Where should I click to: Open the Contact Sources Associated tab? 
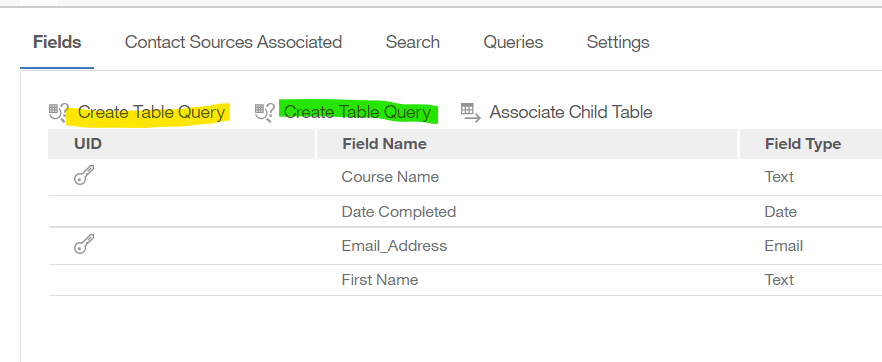click(233, 42)
